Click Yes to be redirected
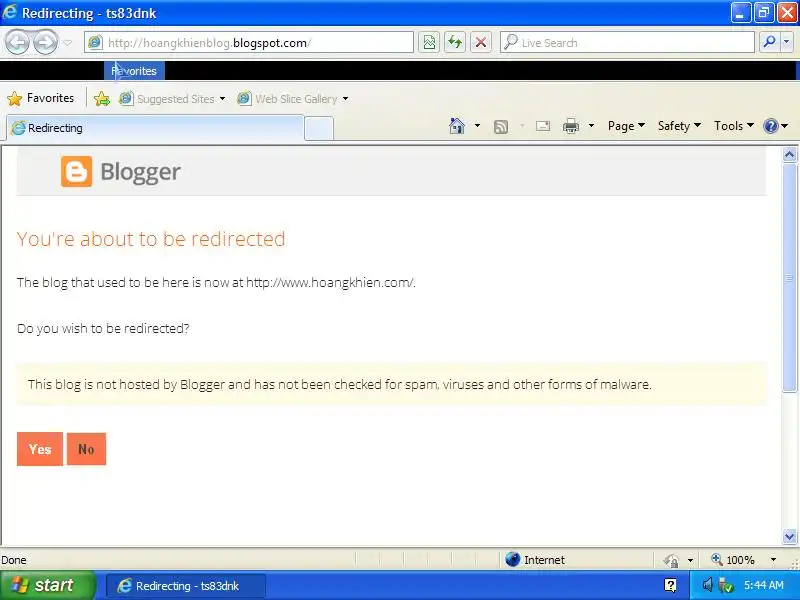 (40, 449)
